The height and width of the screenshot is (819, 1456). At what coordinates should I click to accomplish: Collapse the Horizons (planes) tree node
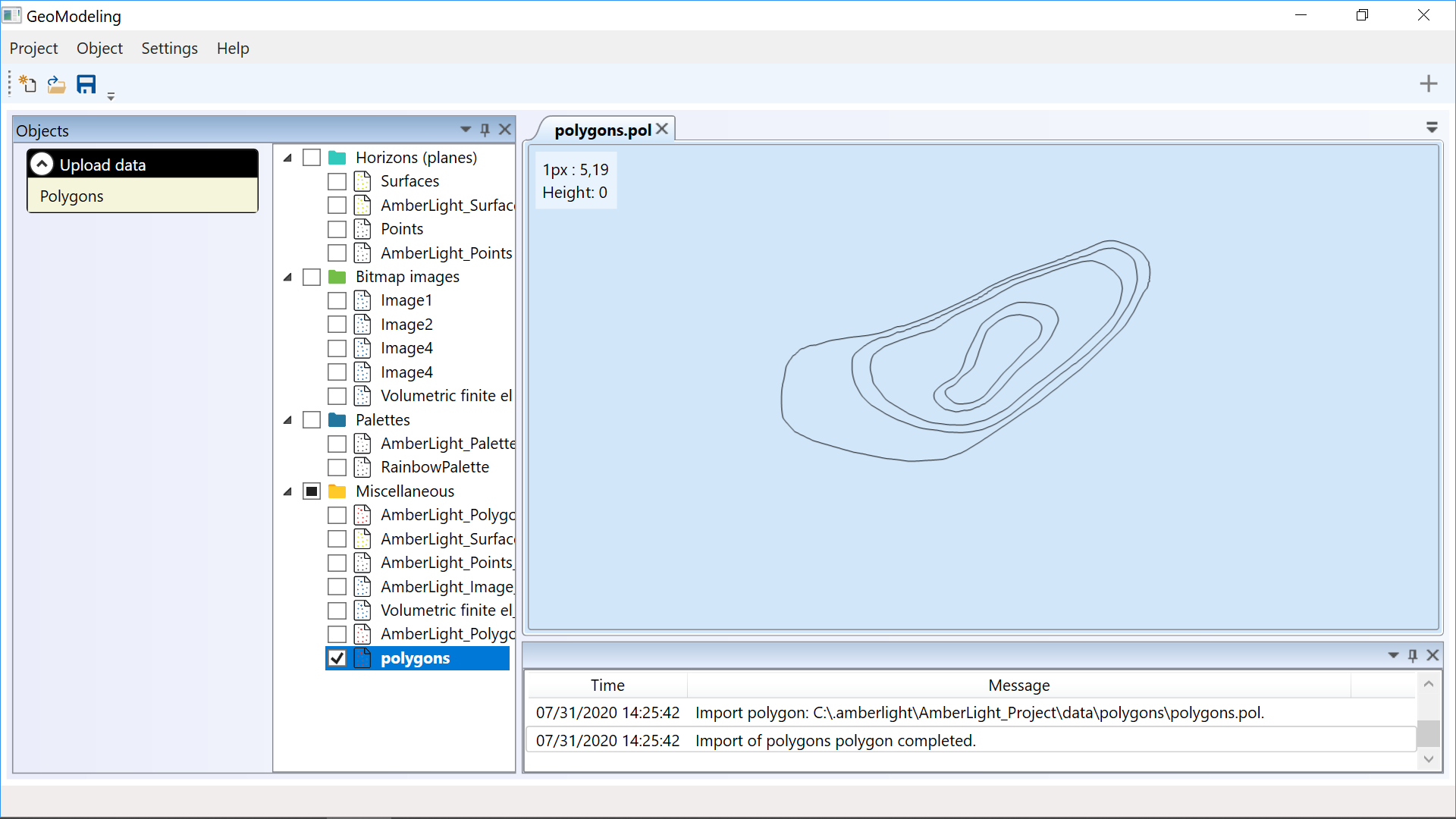288,158
